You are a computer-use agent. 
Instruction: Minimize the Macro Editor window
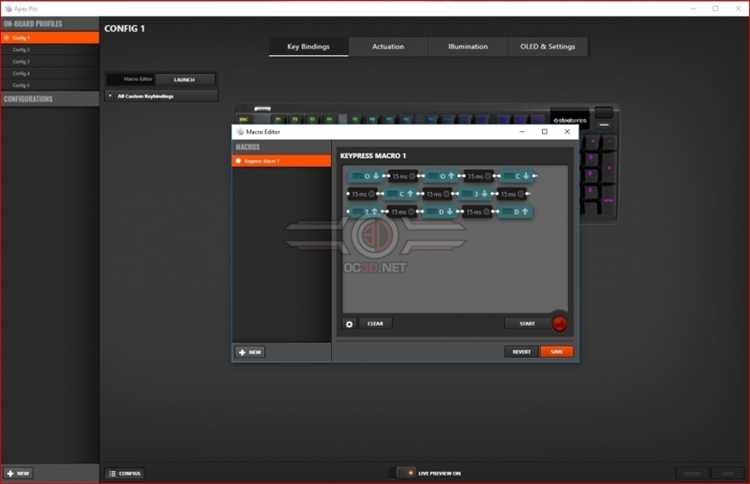(x=522, y=132)
